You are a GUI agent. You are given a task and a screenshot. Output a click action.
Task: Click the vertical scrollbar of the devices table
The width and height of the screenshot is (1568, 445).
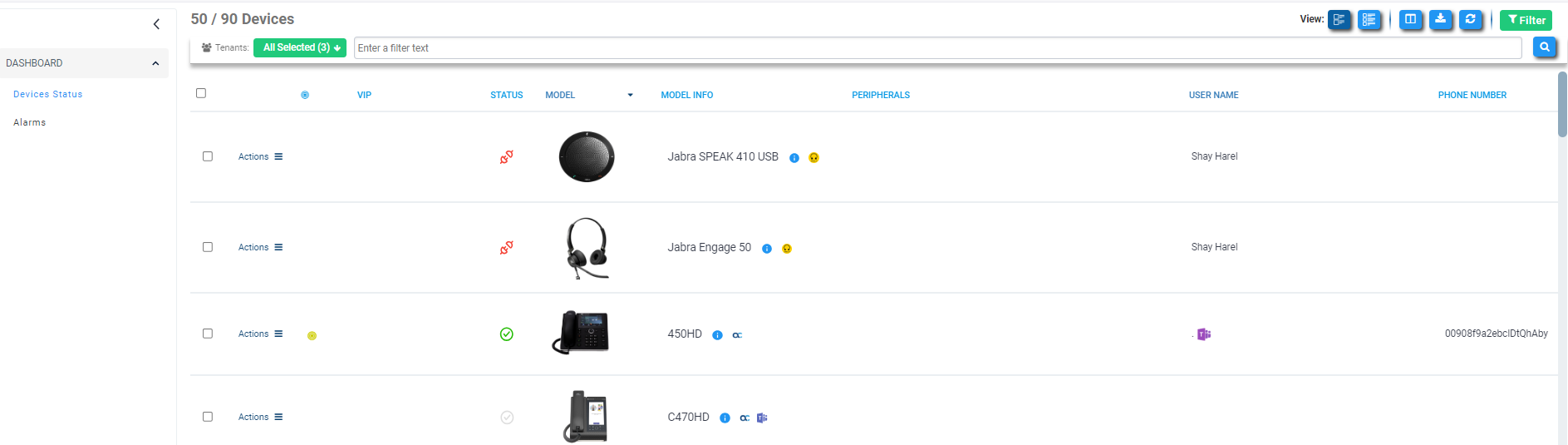coord(1562,104)
